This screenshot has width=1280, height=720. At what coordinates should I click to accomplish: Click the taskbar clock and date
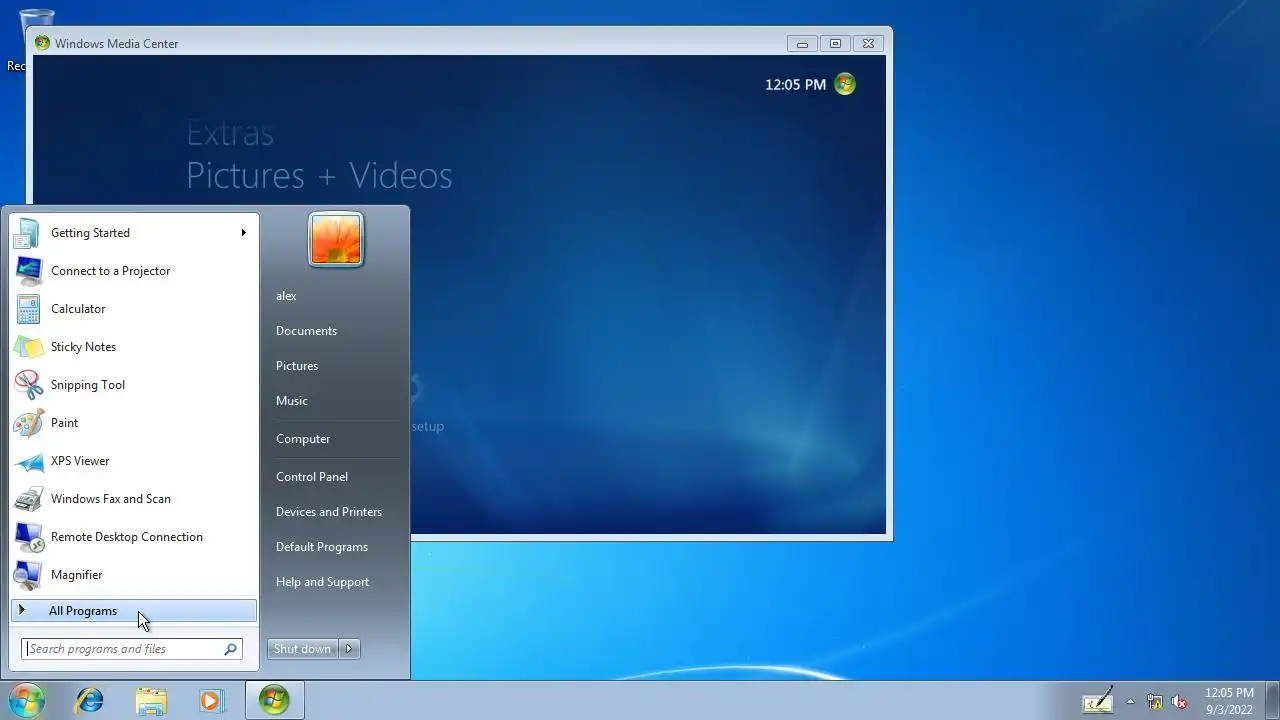point(1229,701)
